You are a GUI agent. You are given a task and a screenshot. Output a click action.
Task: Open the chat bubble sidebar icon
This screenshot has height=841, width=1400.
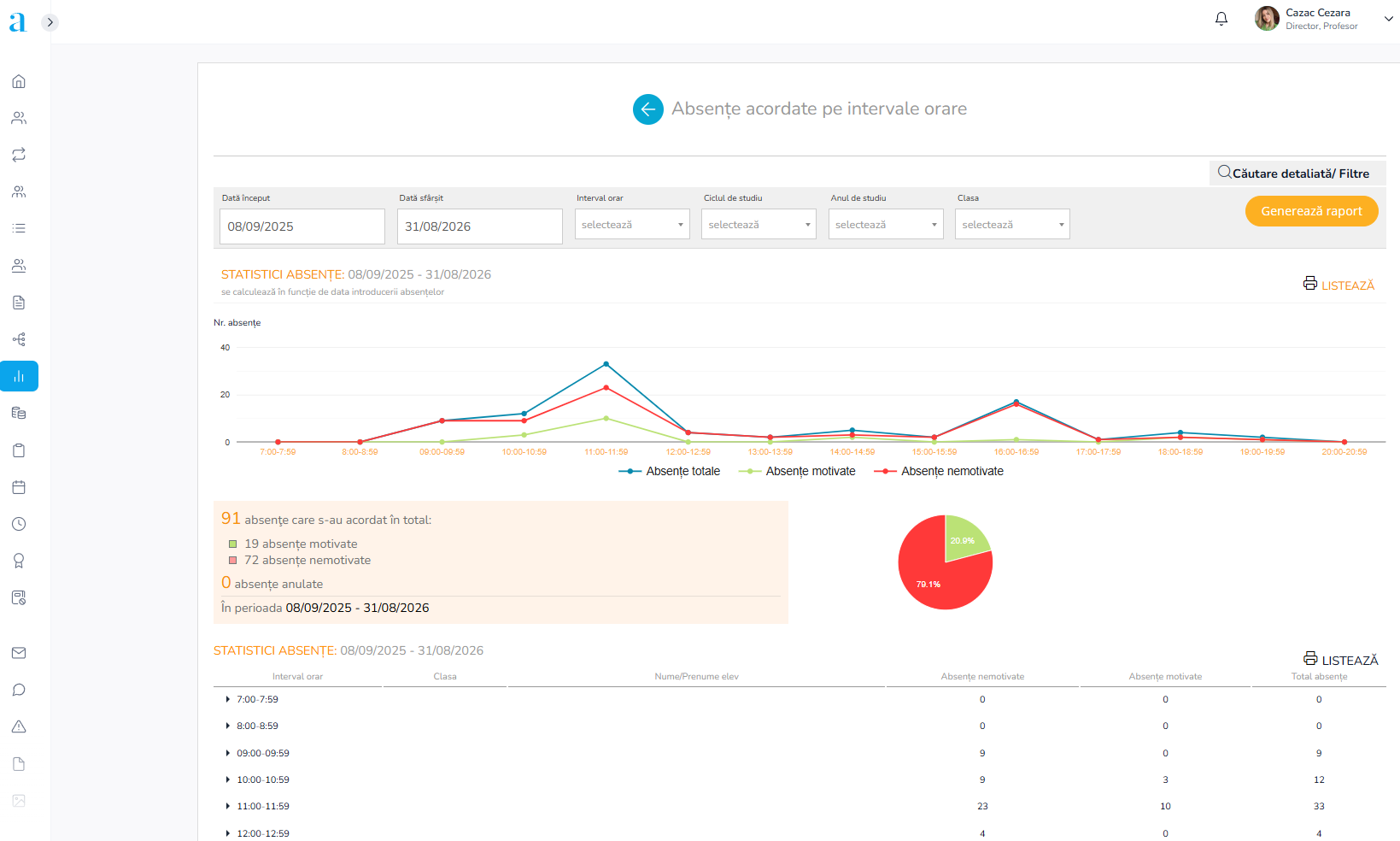point(19,690)
